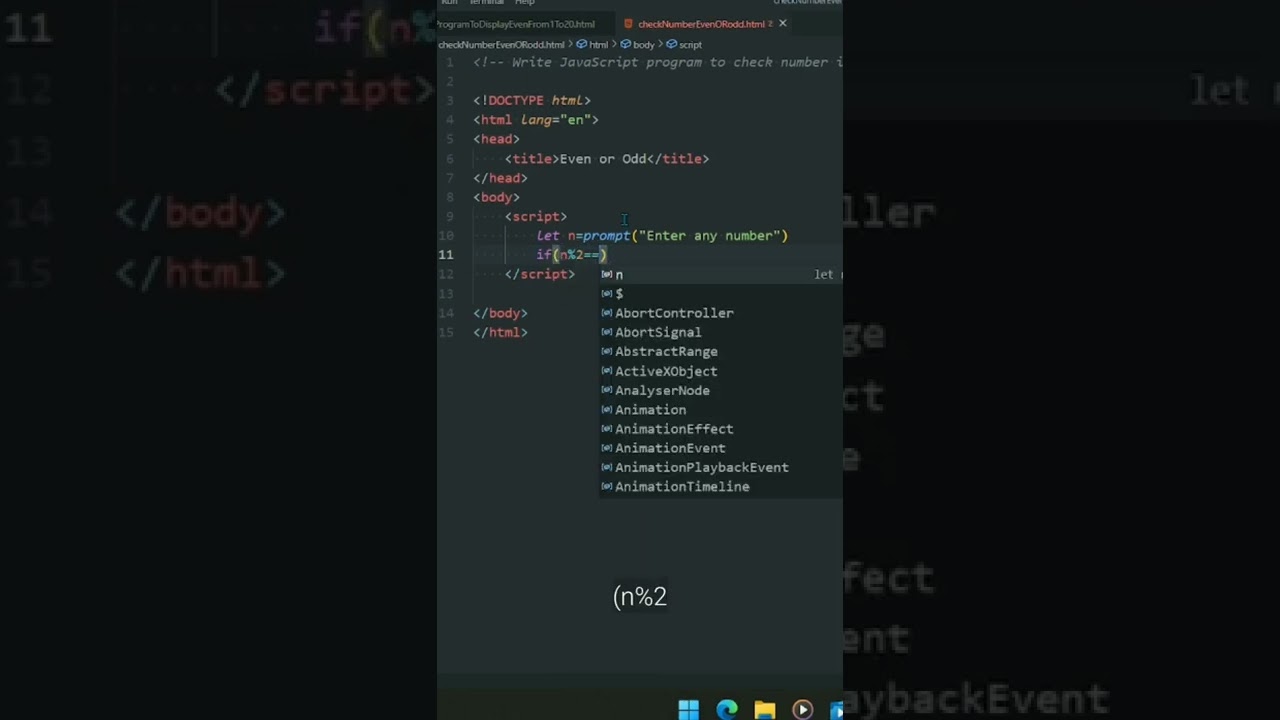The image size is (1280, 720).
Task: Place cursor in if(n%2==) code
Action: [x=571, y=255]
